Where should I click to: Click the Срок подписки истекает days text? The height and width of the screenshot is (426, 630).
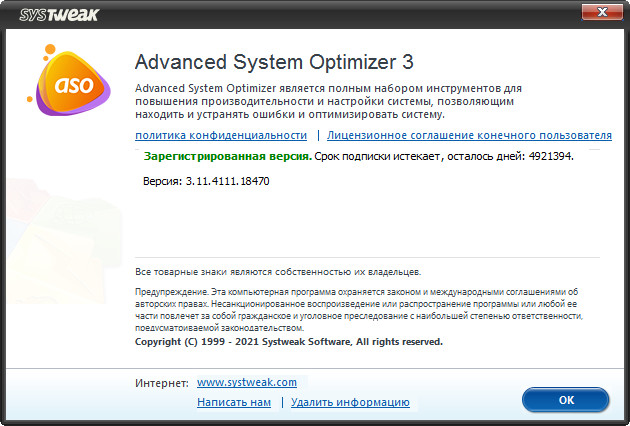tap(444, 157)
